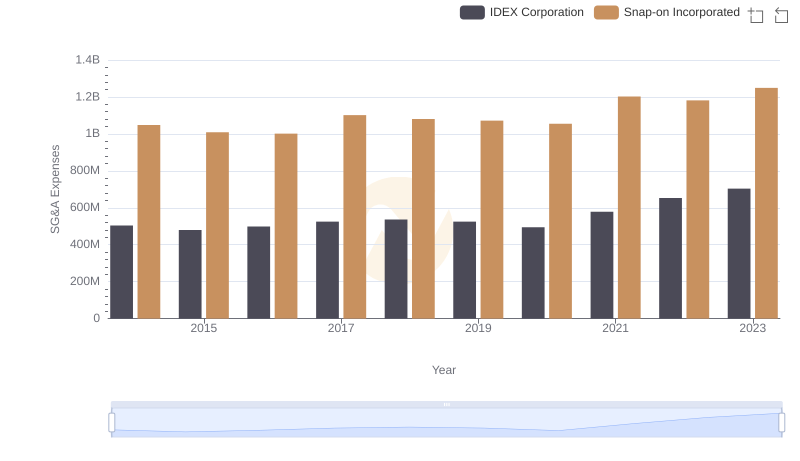This screenshot has width=800, height=461.
Task: Click the IDEX bar for 2021
Action: point(602,265)
